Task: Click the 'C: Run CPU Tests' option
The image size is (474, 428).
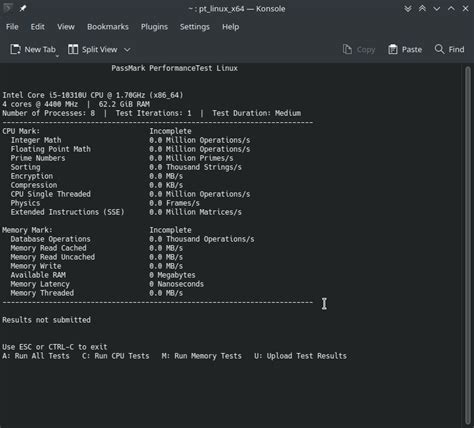Action: pyautogui.click(x=116, y=356)
